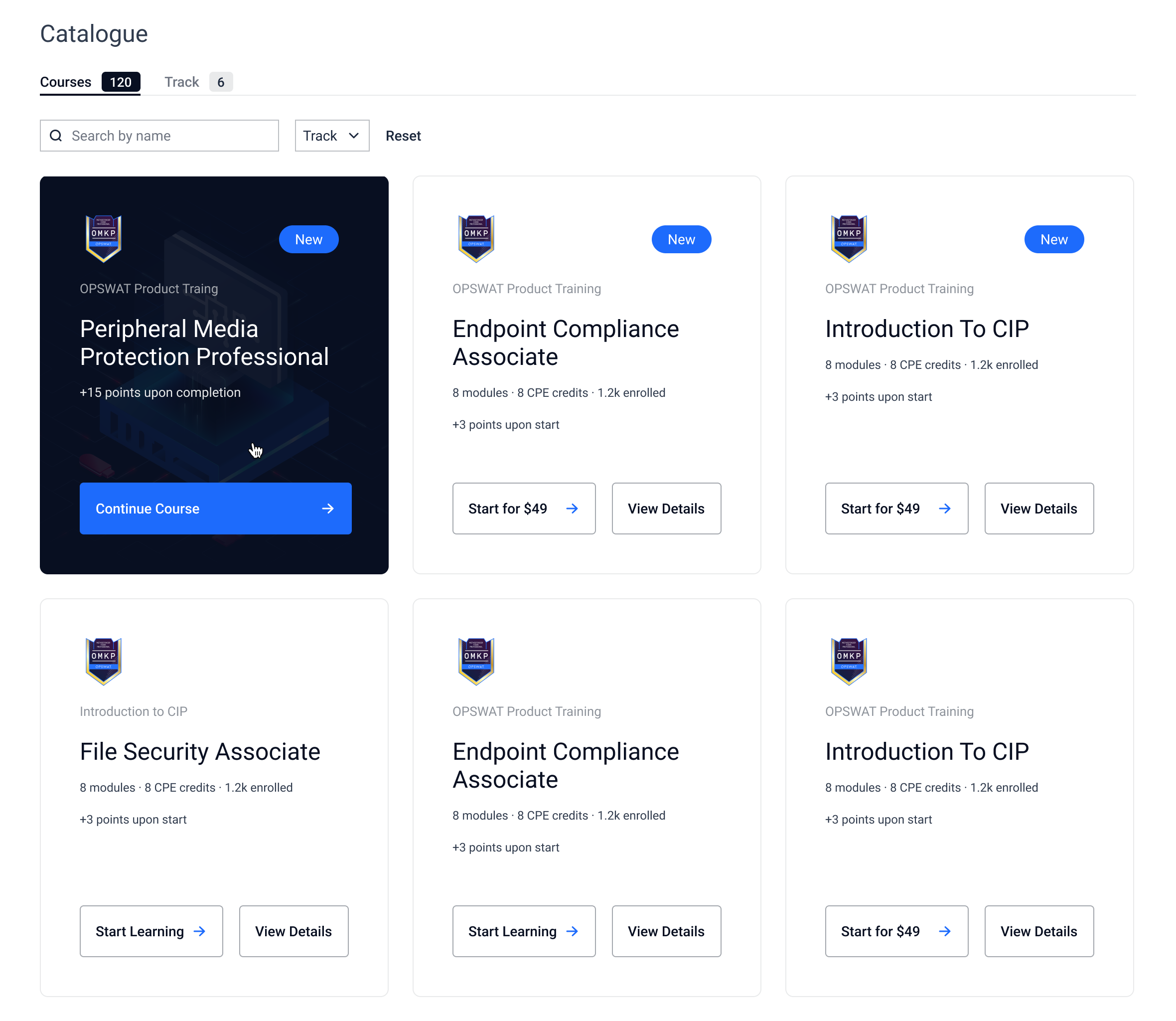This screenshot has width=1176, height=1021.
Task: Start top Introduction To CIP for $49
Action: 896,509
